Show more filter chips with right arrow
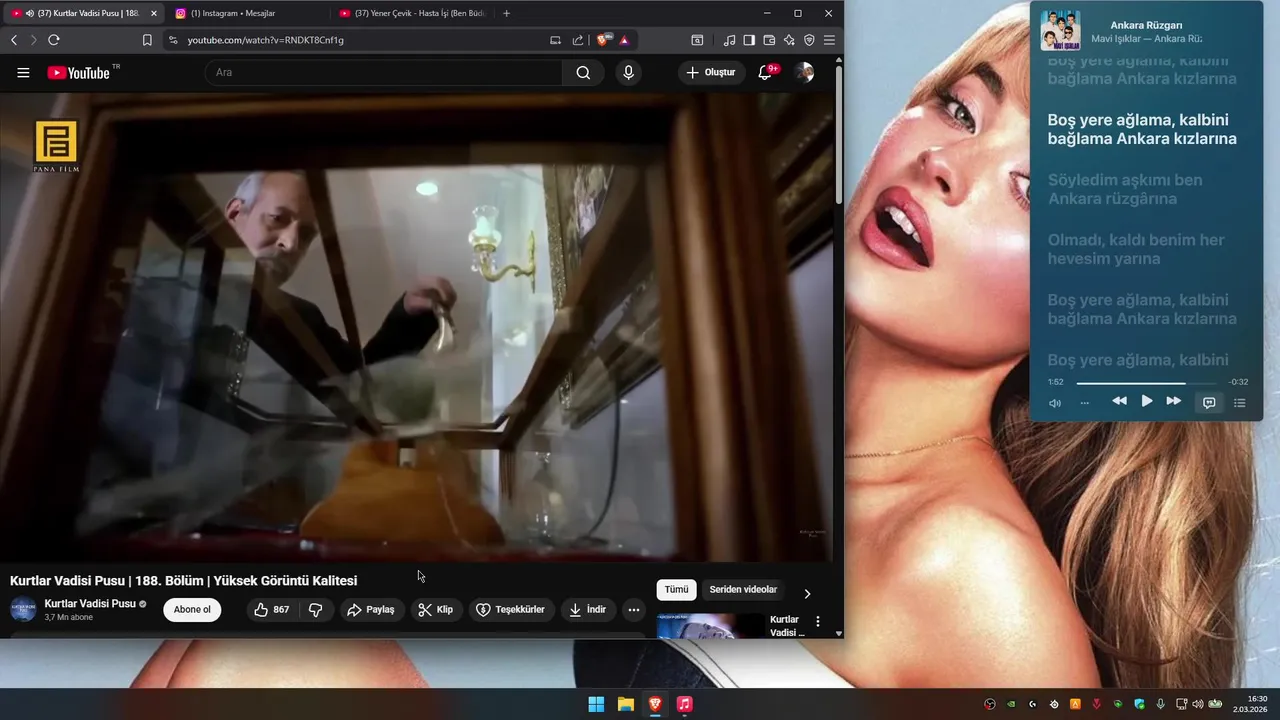The height and width of the screenshot is (720, 1280). click(808, 594)
